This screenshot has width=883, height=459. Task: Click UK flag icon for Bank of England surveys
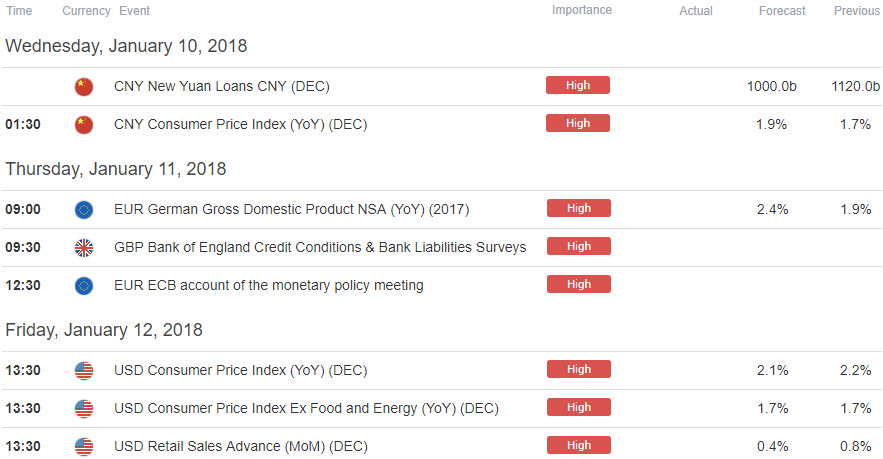84,248
